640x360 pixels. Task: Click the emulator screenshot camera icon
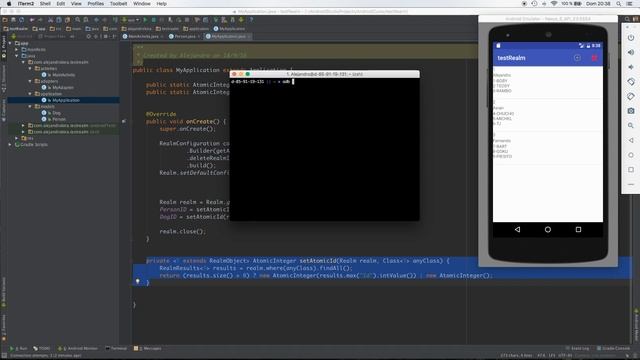pyautogui.click(x=631, y=111)
